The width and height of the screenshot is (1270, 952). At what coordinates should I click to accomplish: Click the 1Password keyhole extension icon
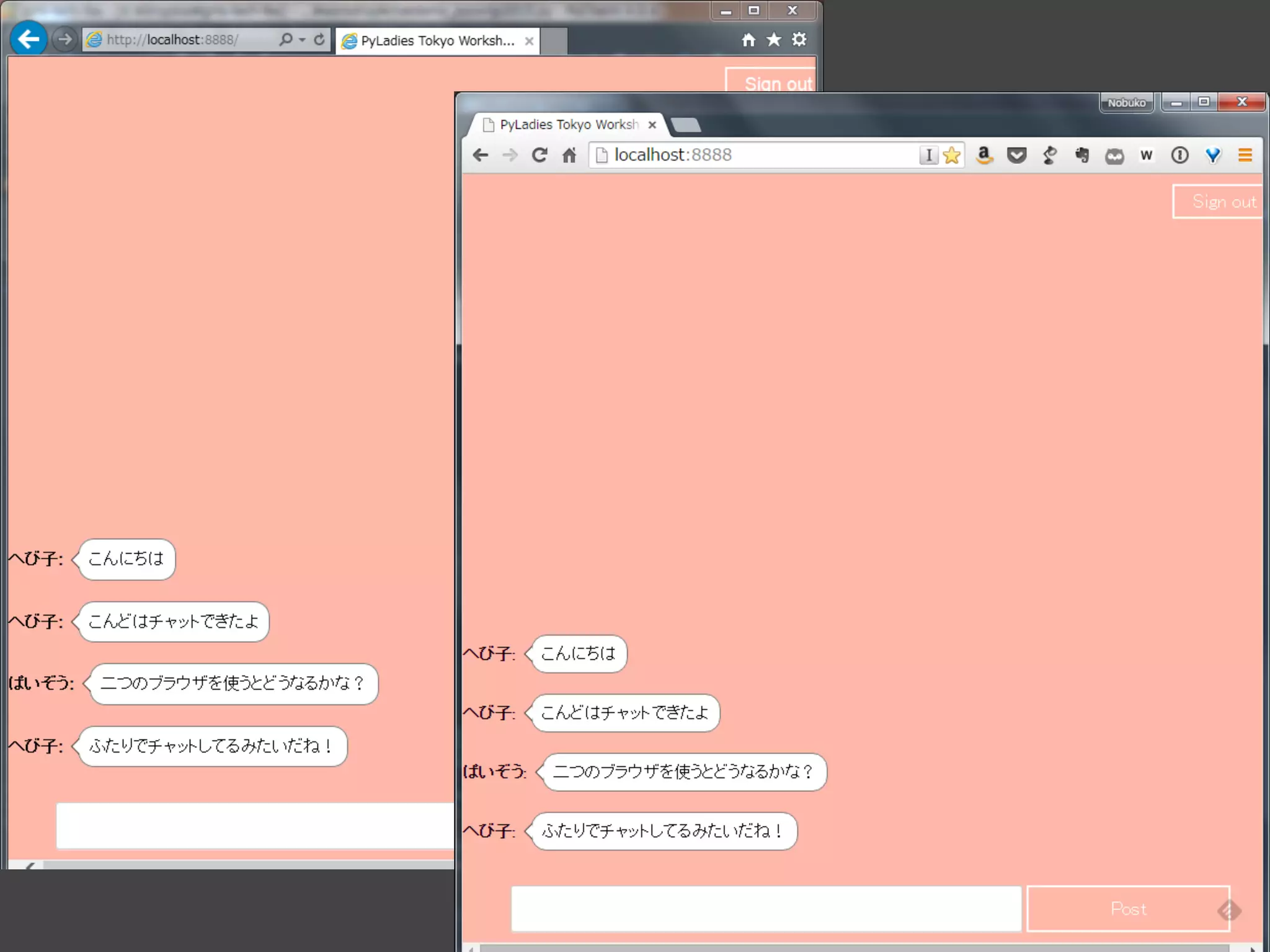[x=1179, y=155]
